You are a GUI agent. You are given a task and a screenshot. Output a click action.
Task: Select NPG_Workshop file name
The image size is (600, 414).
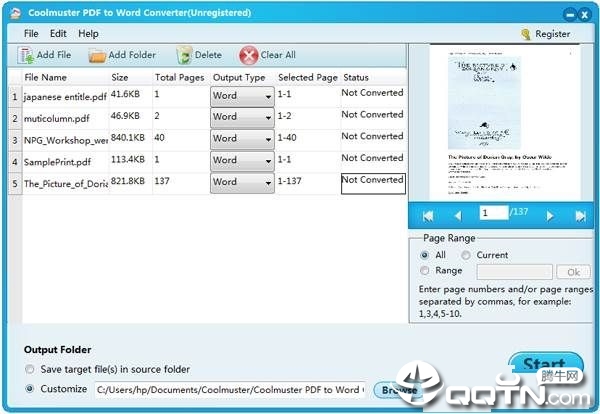pos(66,140)
